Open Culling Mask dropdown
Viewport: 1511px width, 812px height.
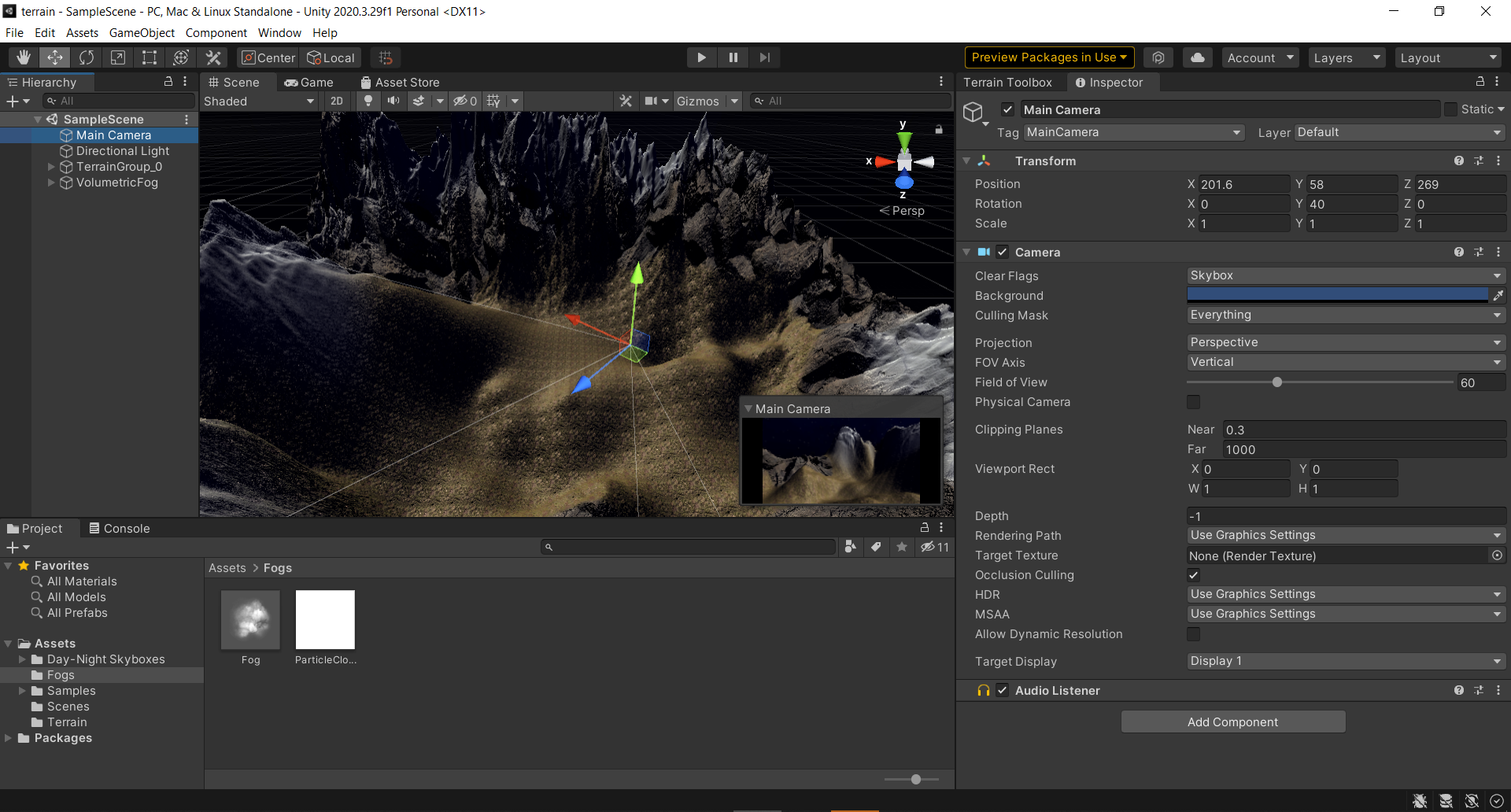pos(1346,315)
